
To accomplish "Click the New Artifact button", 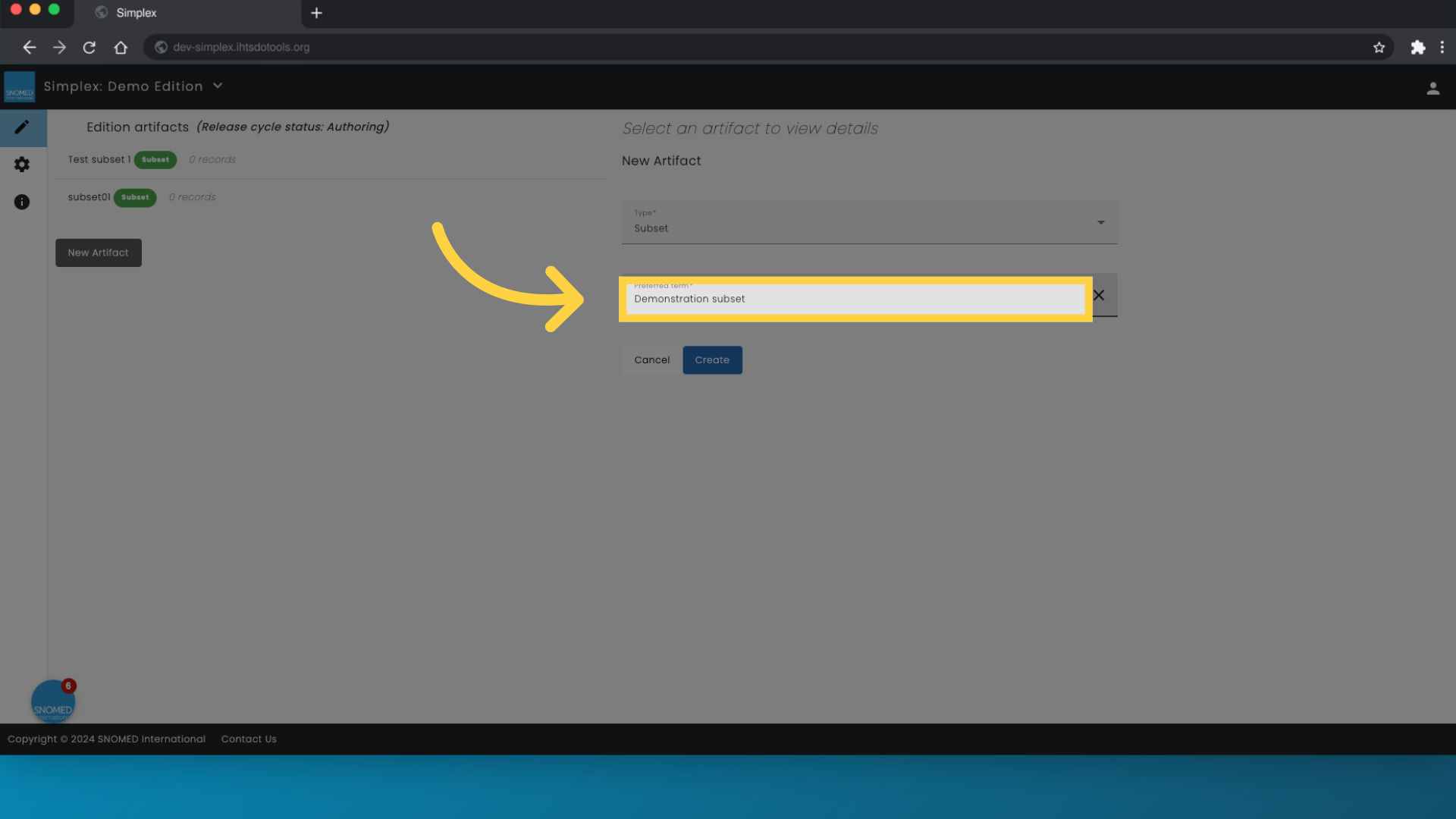I will click(x=98, y=252).
